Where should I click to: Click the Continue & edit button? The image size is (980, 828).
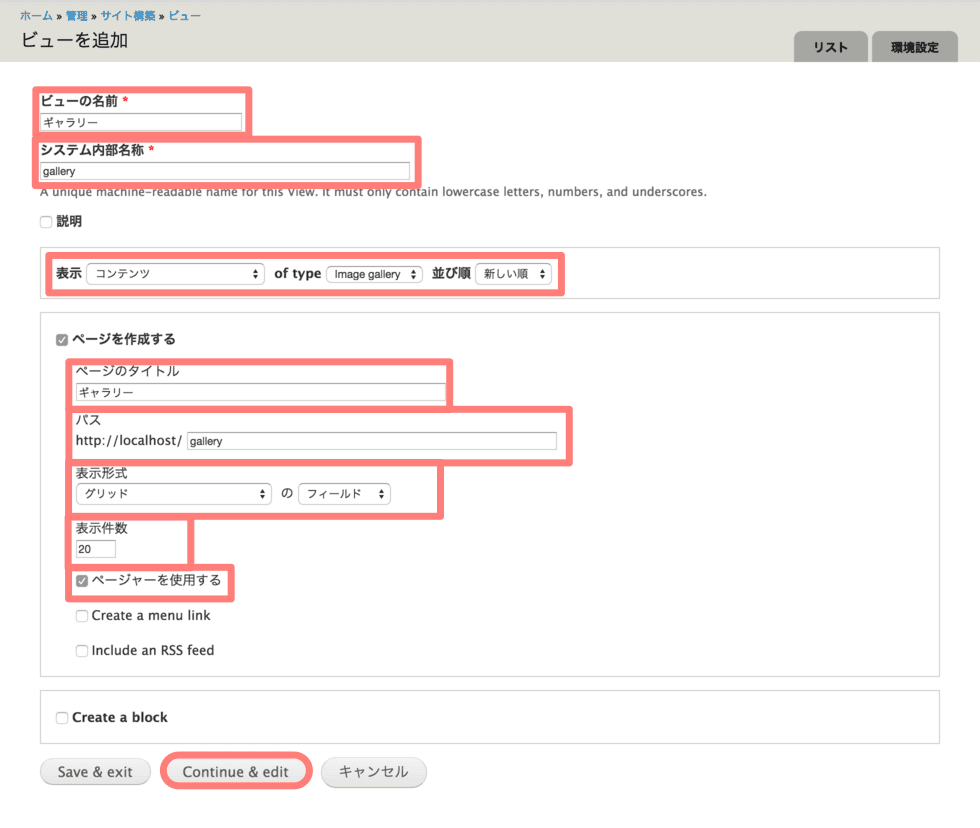pos(236,772)
